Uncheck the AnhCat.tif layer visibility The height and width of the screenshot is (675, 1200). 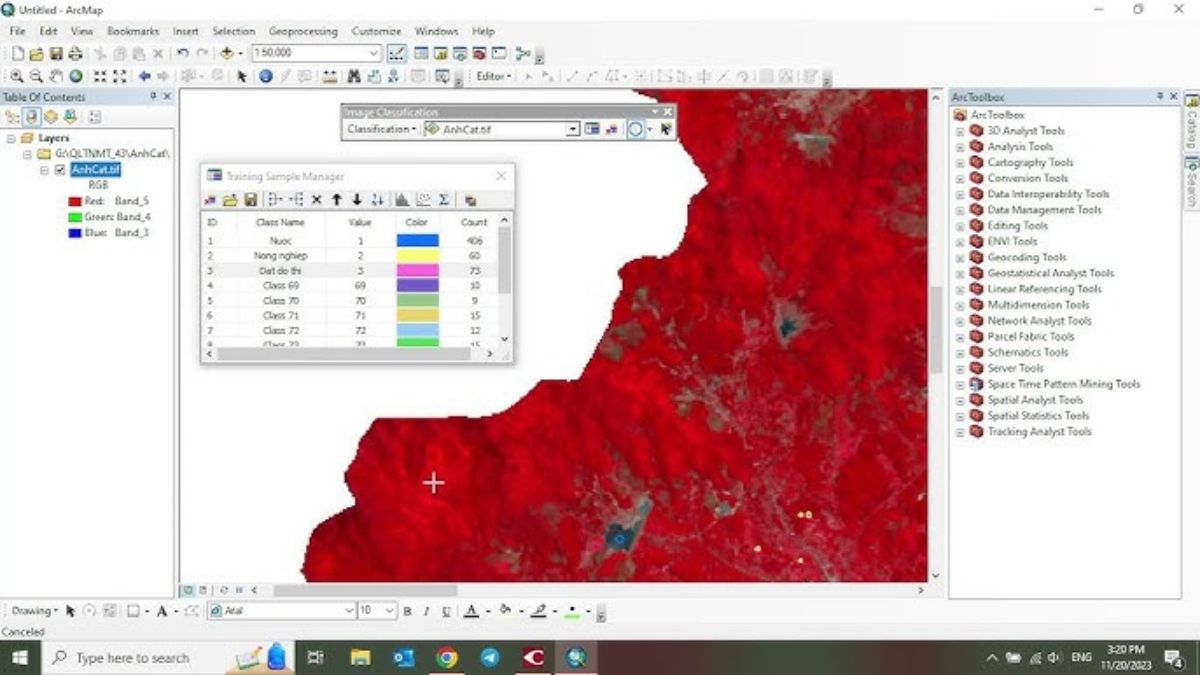(60, 170)
